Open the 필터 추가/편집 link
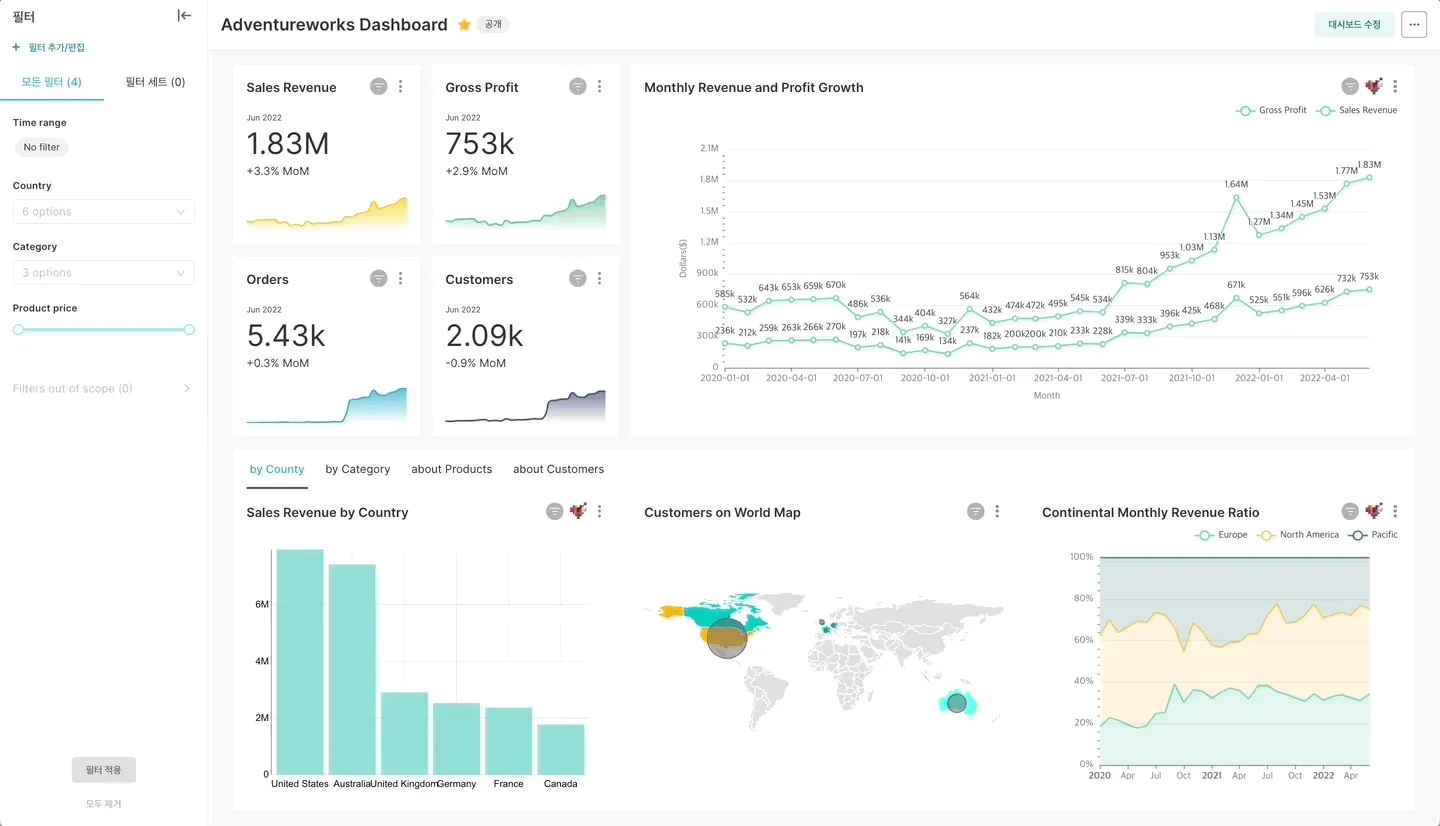The width and height of the screenshot is (1440, 826). tap(56, 48)
